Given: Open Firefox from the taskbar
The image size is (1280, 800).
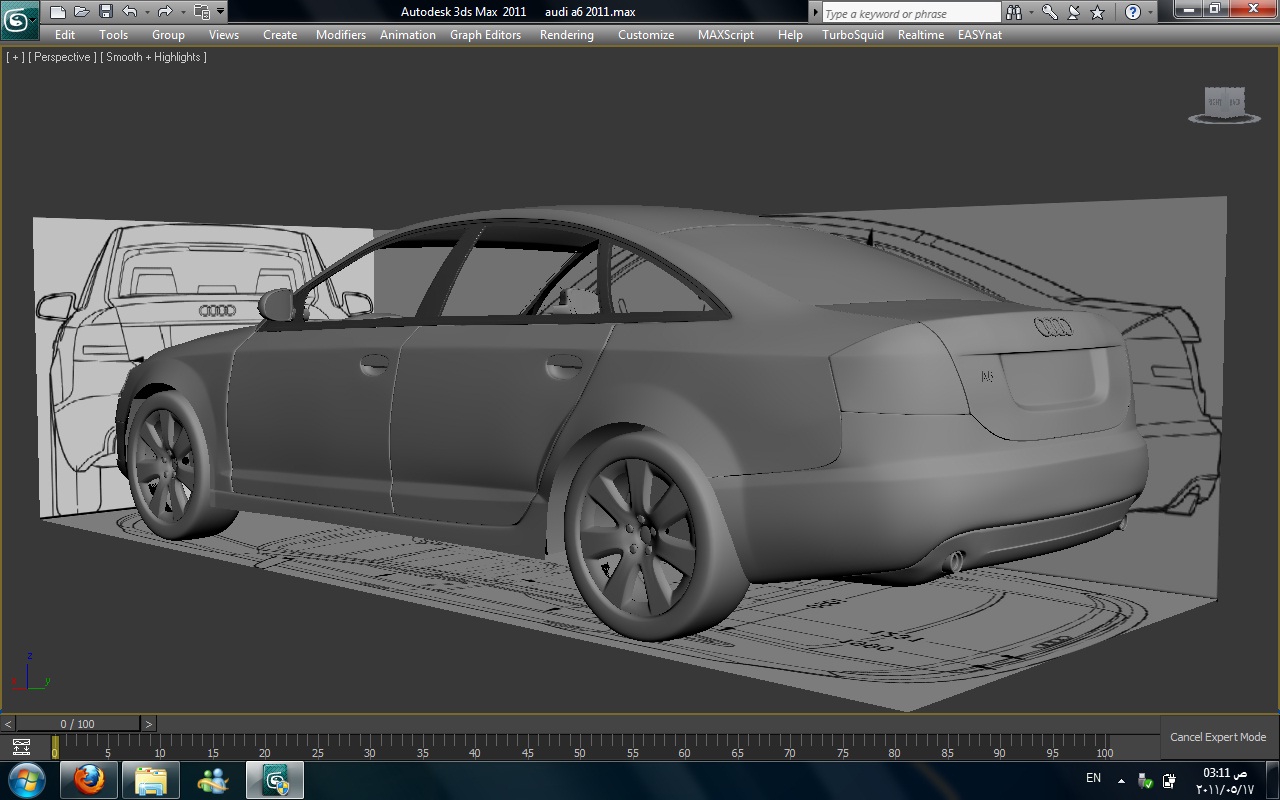Looking at the screenshot, I should pyautogui.click(x=89, y=780).
